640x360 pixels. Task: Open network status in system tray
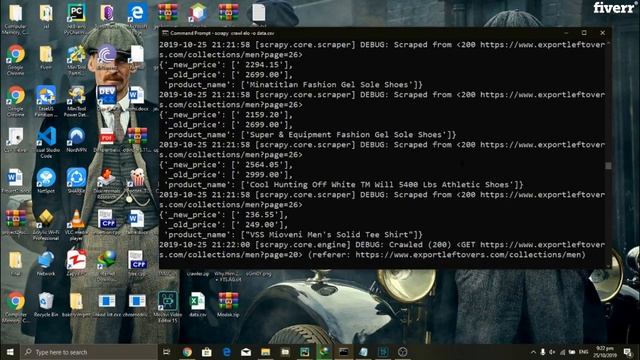(562, 352)
